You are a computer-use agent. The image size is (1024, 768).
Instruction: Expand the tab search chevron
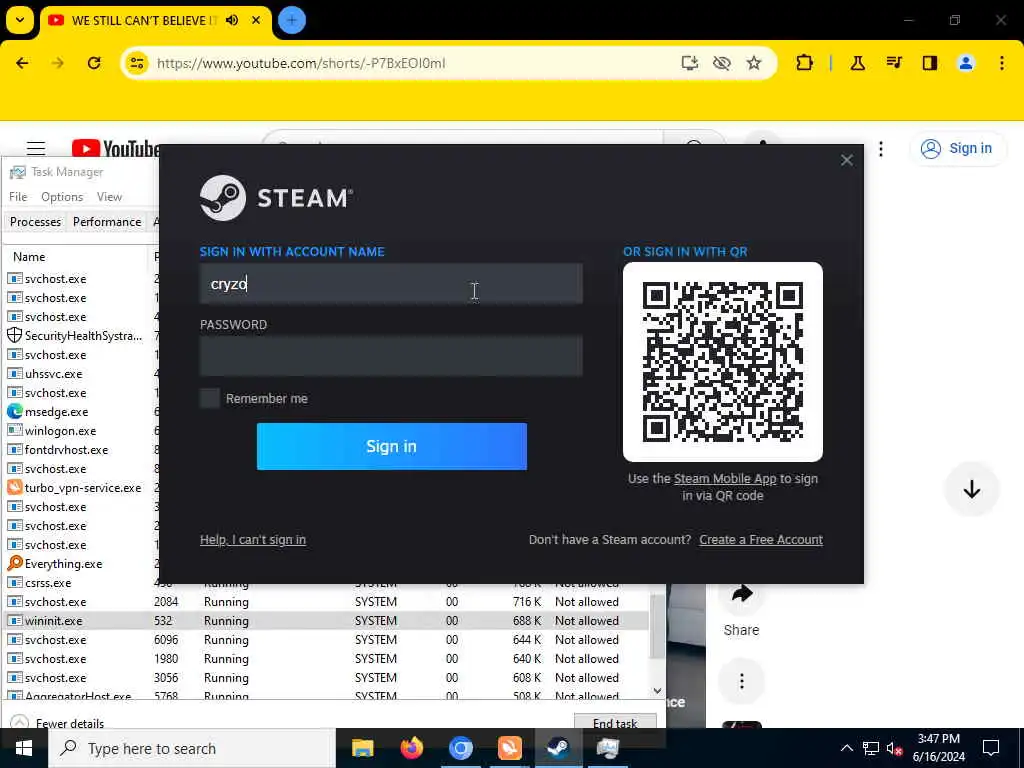point(20,20)
